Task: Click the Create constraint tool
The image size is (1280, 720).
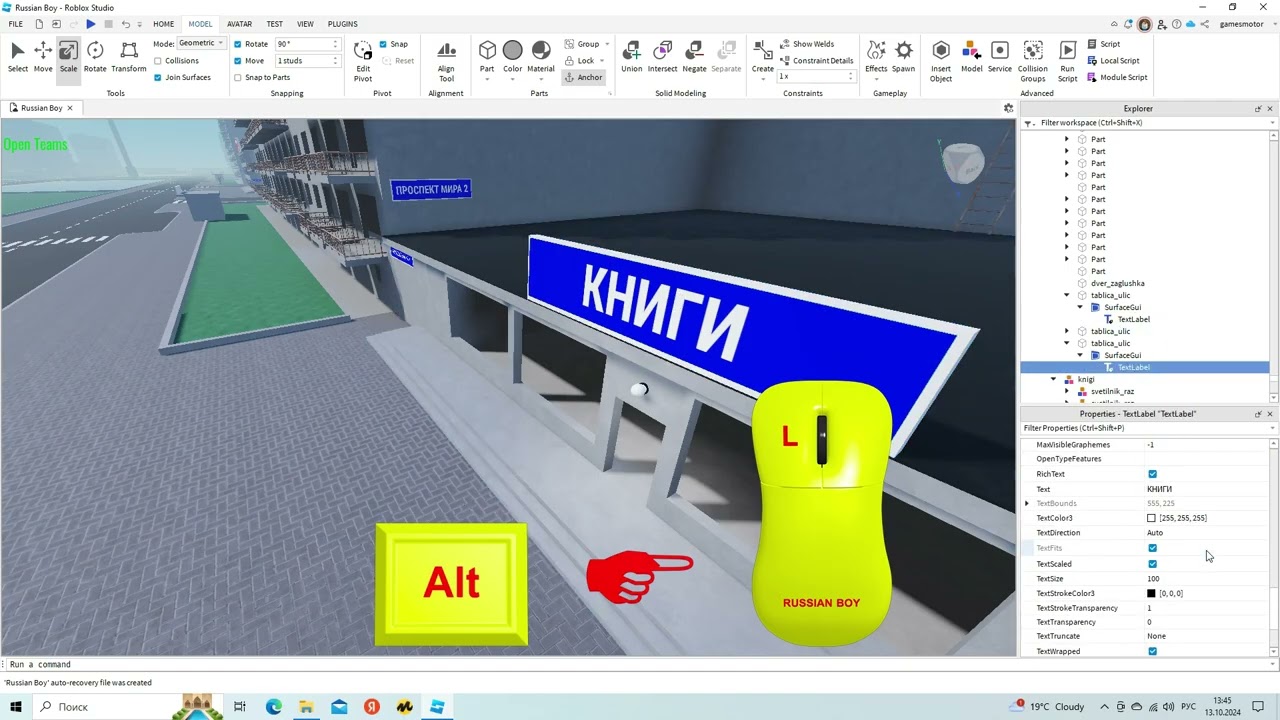Action: (763, 57)
